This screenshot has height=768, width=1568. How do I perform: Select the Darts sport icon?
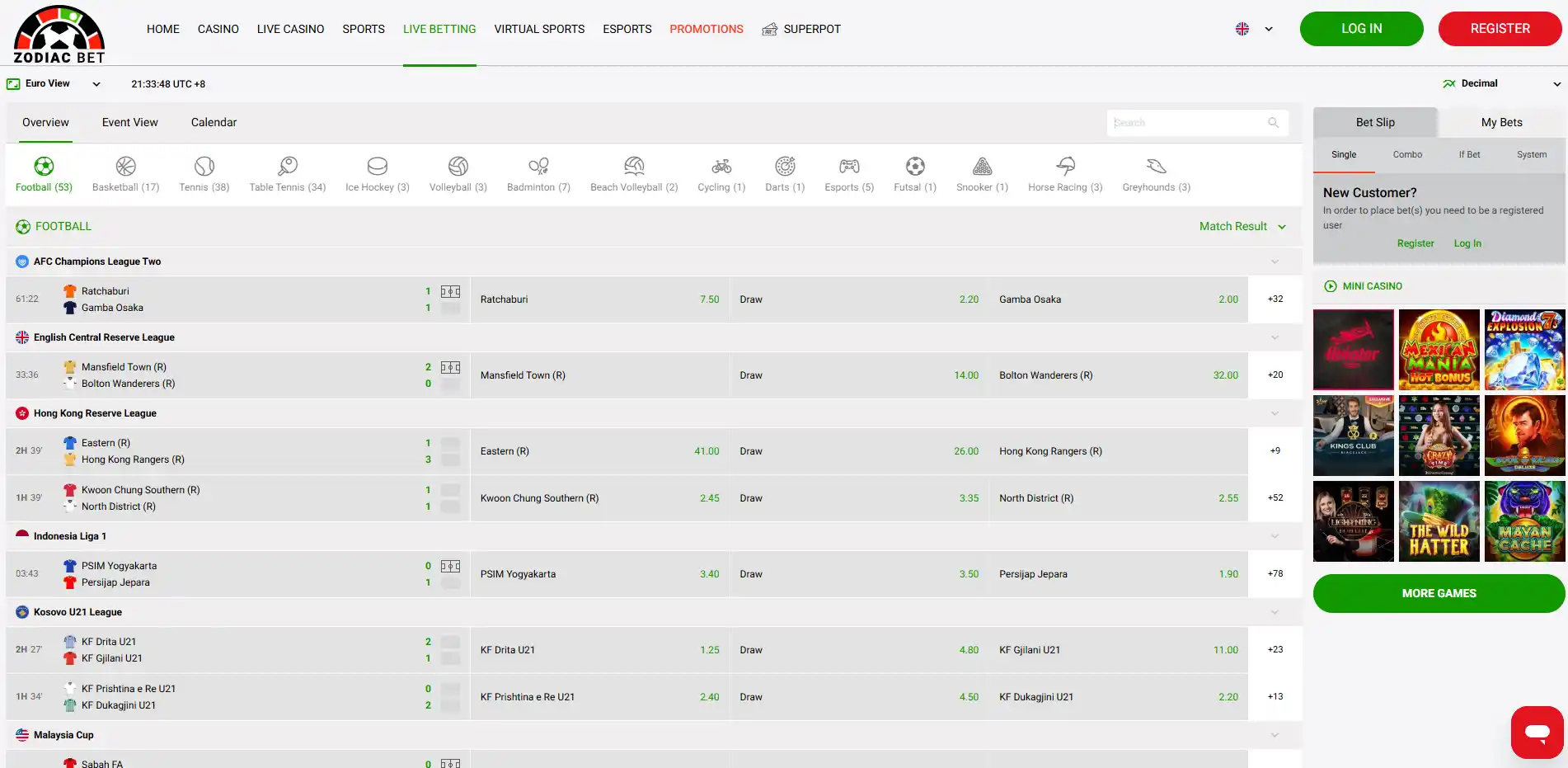pos(785,167)
